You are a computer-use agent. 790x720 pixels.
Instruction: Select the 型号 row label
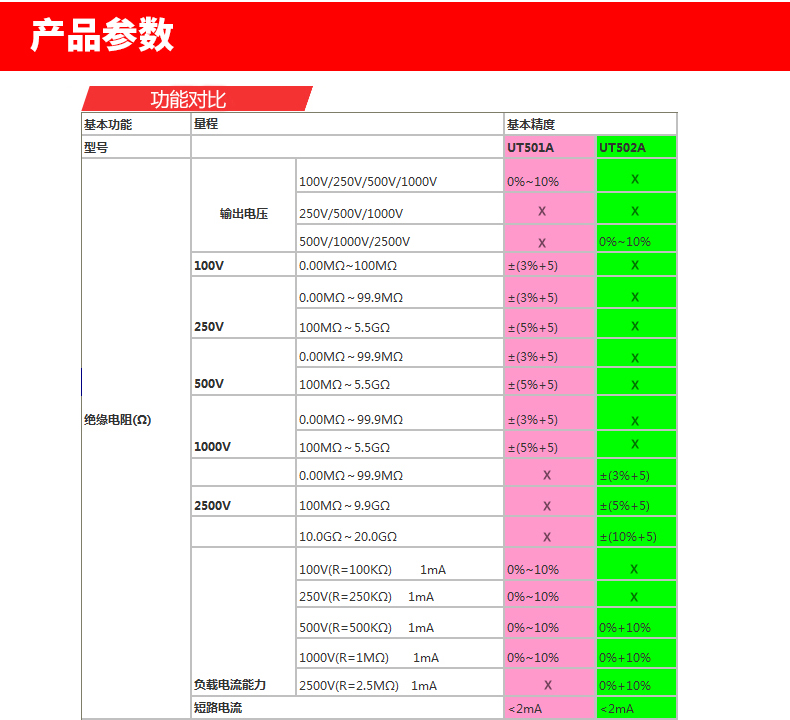[x=96, y=148]
